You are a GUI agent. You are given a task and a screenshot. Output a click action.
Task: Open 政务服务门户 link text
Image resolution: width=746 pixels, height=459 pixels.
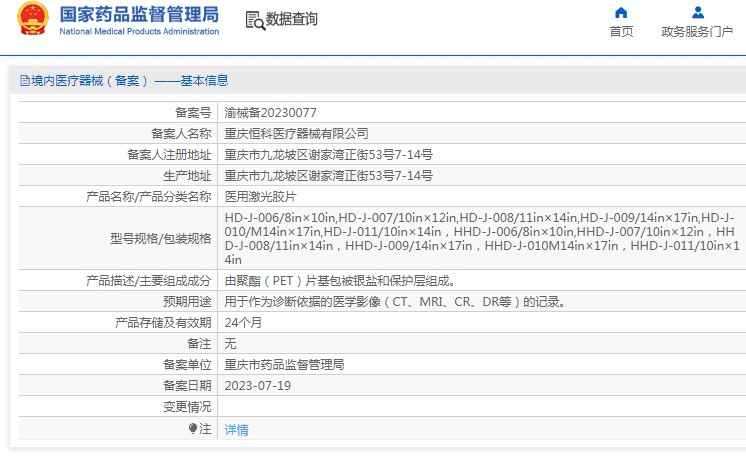pos(697,31)
